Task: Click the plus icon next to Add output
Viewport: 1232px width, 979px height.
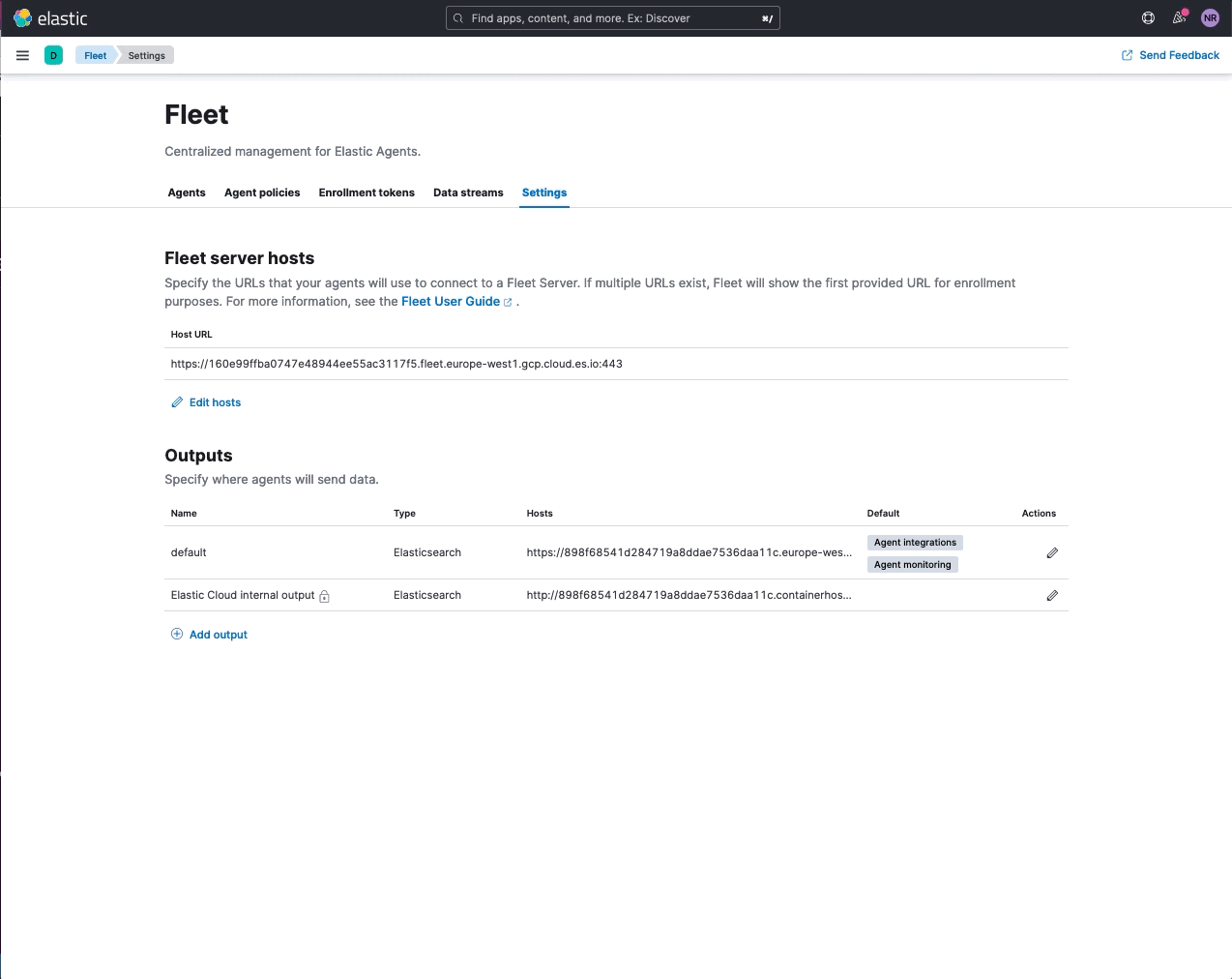Action: click(177, 634)
